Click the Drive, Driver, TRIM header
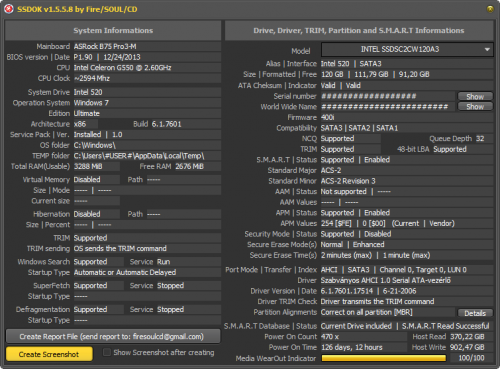 359,30
